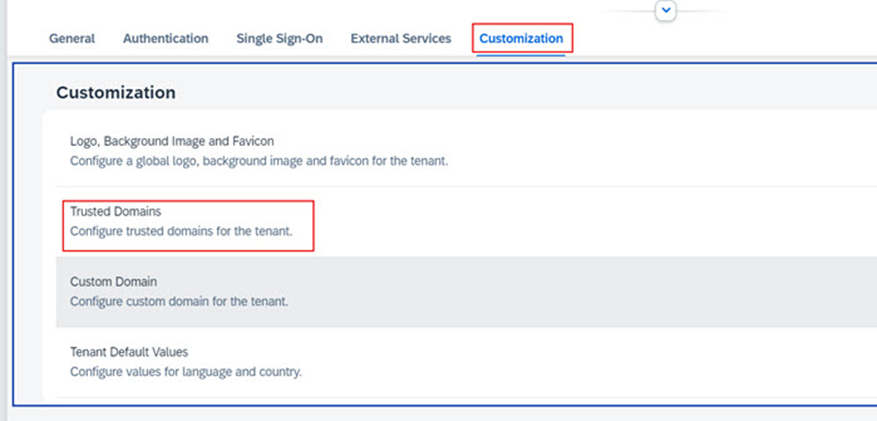
Task: Open the Authentication tab
Action: click(x=165, y=39)
